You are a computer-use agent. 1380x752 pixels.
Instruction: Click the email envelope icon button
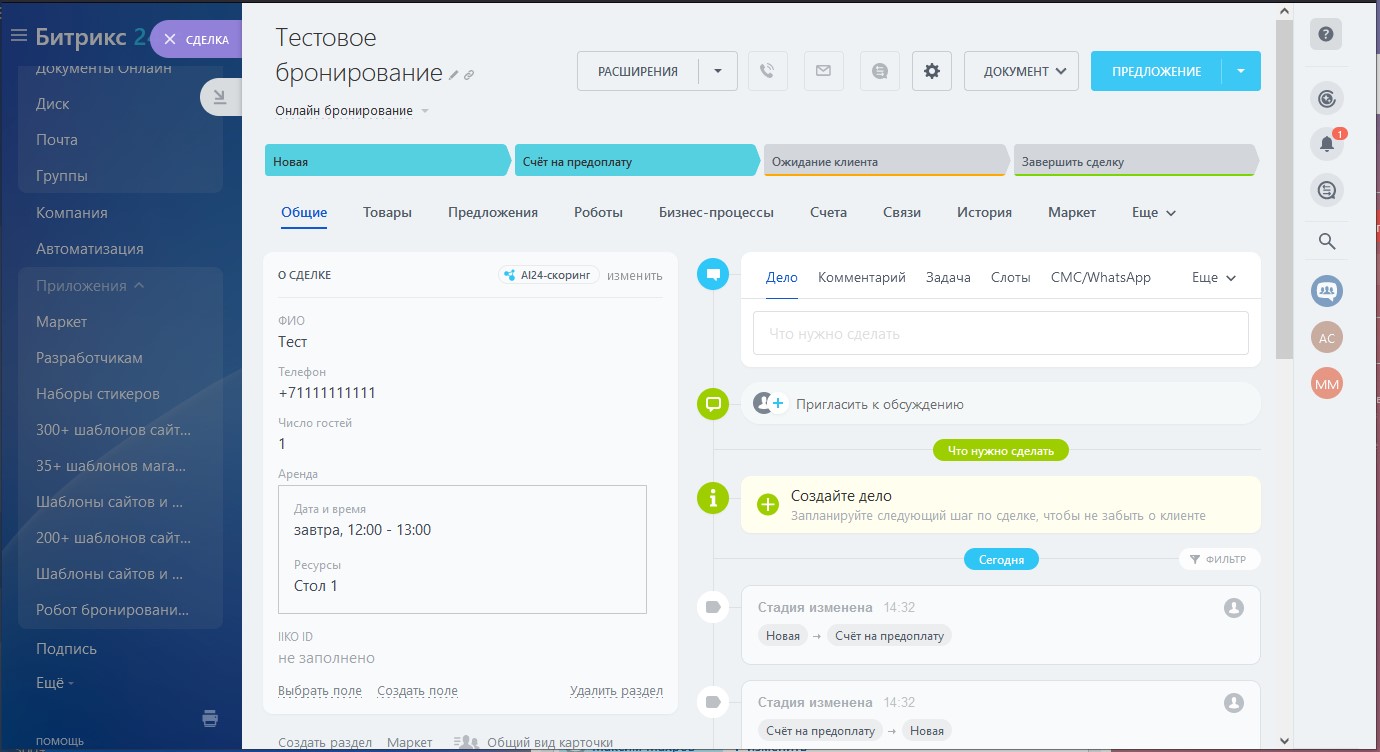point(823,71)
